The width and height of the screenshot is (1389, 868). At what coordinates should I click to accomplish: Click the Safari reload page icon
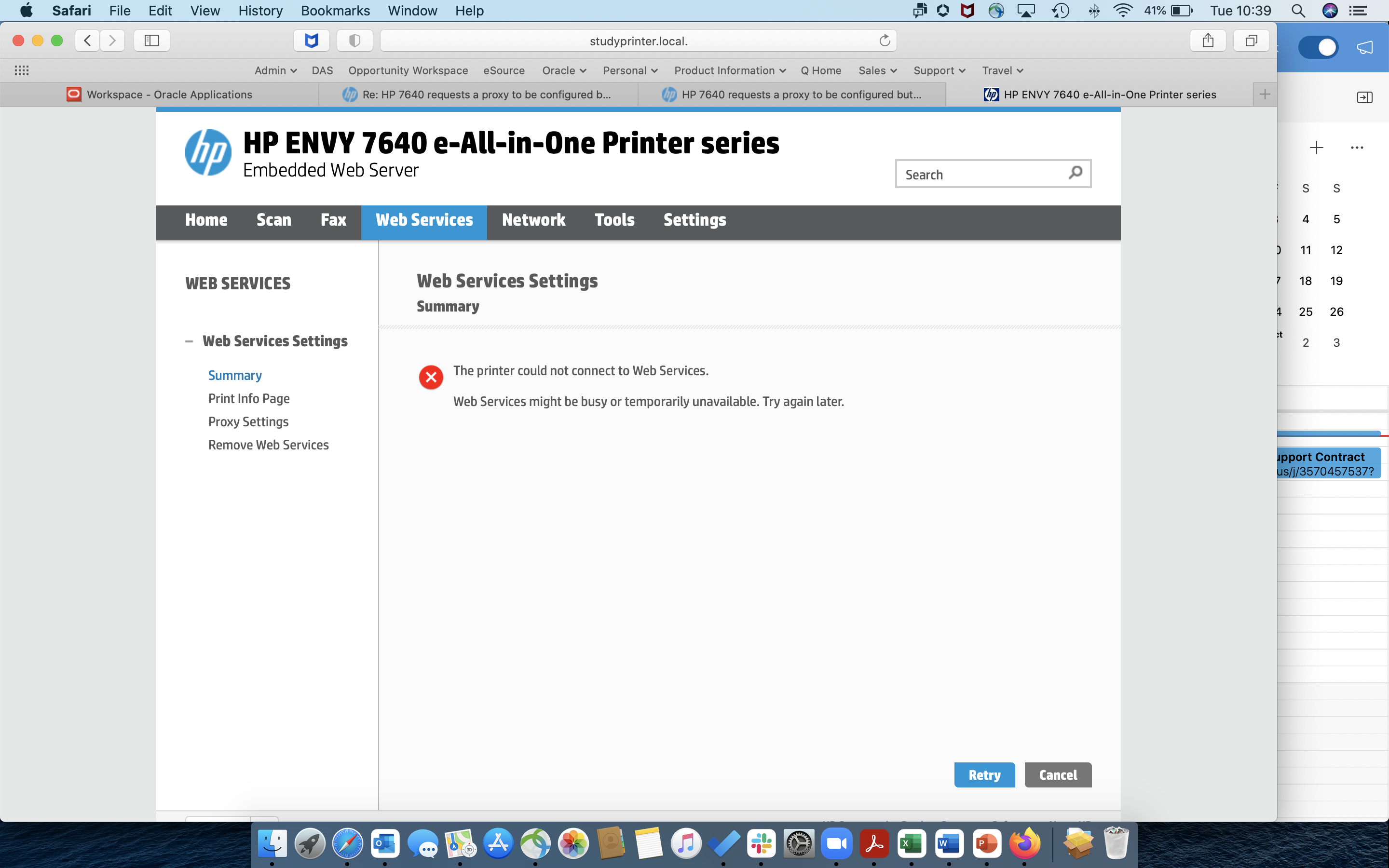pos(885,41)
